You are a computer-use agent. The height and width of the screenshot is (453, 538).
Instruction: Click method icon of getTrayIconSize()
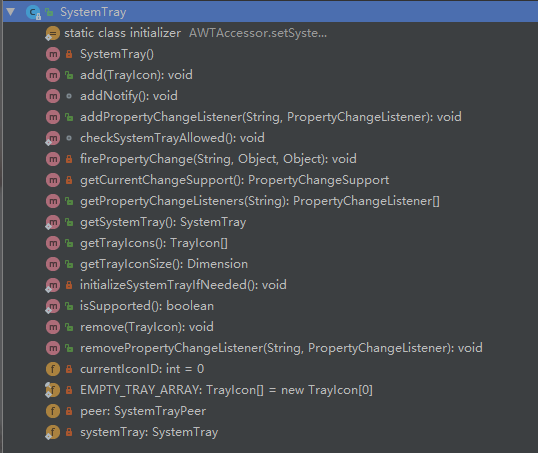click(53, 264)
